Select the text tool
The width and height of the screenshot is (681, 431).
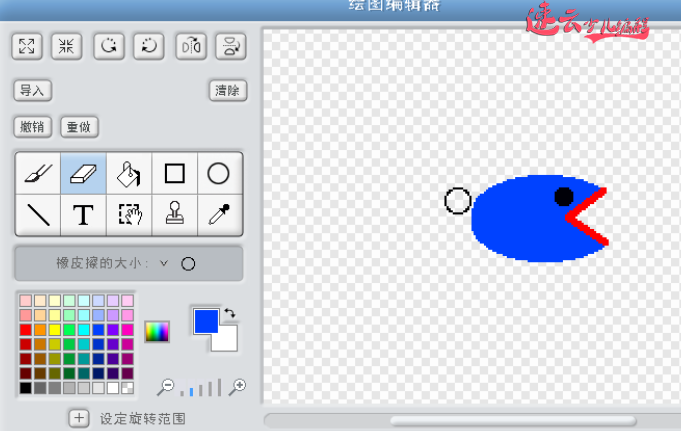[x=83, y=214]
